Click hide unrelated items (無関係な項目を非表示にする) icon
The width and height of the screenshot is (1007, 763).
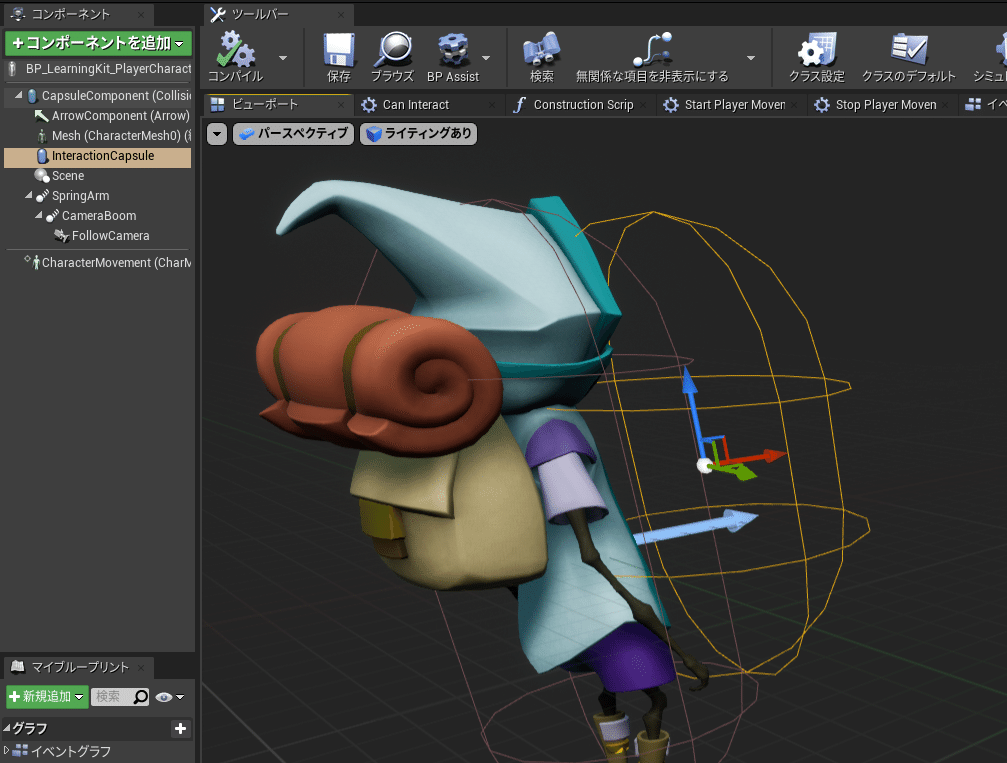pyautogui.click(x=652, y=50)
